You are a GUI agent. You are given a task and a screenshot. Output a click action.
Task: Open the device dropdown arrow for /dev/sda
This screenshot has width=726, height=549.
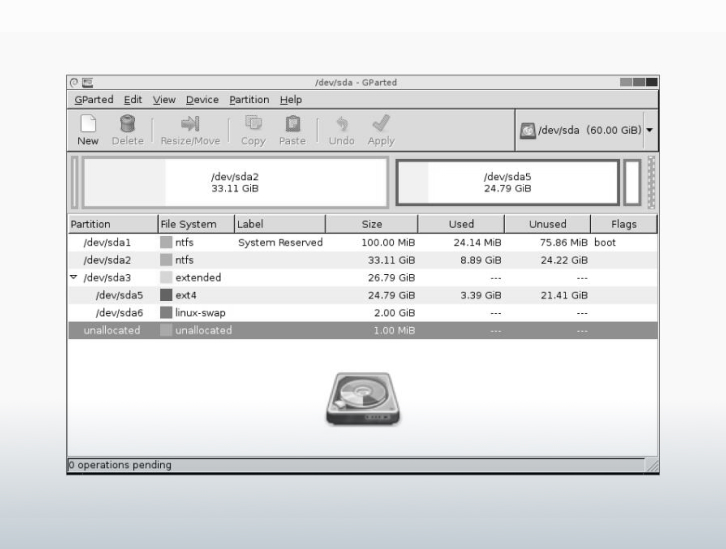(650, 130)
